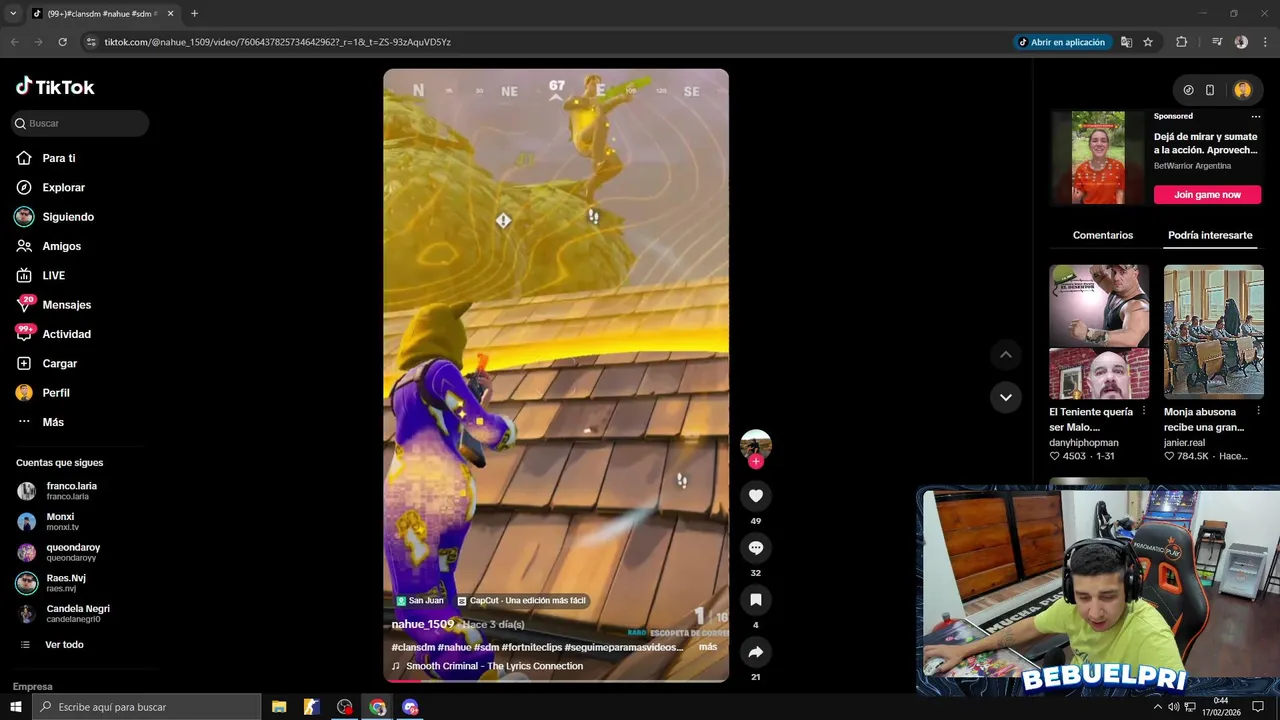Click the address bar URL
The height and width of the screenshot is (720, 1280).
(278, 42)
